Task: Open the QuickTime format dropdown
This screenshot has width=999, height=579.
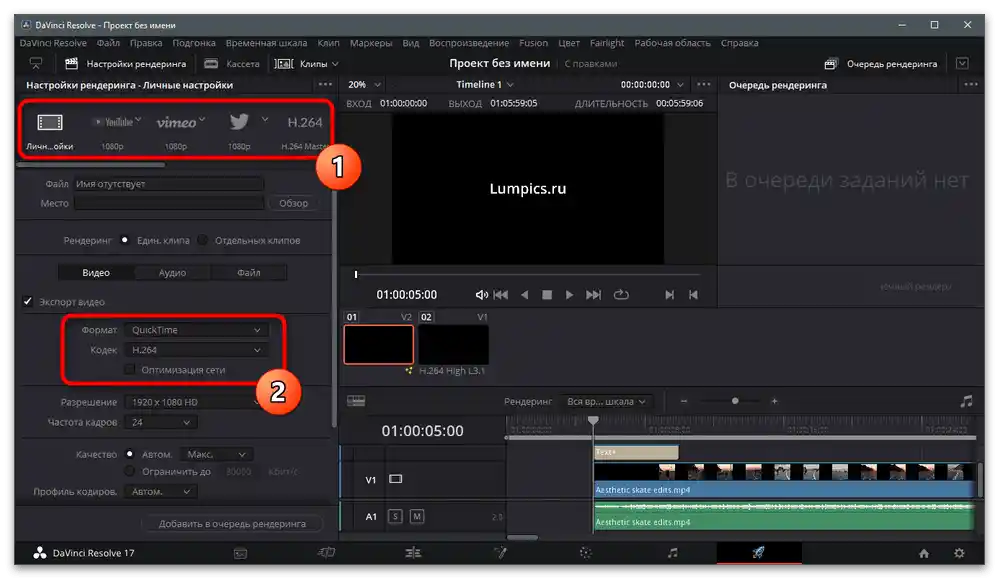Action: point(196,330)
